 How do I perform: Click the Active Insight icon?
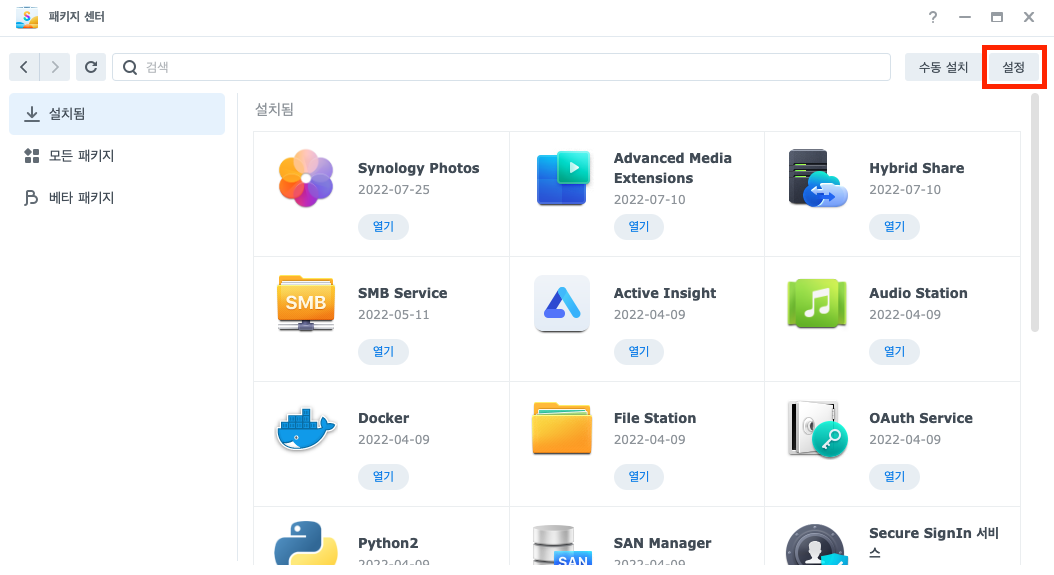pyautogui.click(x=562, y=303)
